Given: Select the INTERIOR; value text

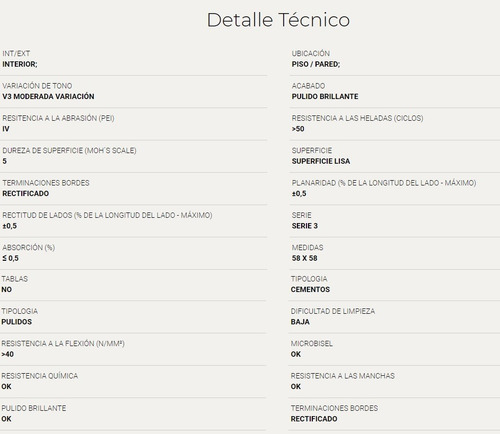Looking at the screenshot, I should [x=20, y=64].
